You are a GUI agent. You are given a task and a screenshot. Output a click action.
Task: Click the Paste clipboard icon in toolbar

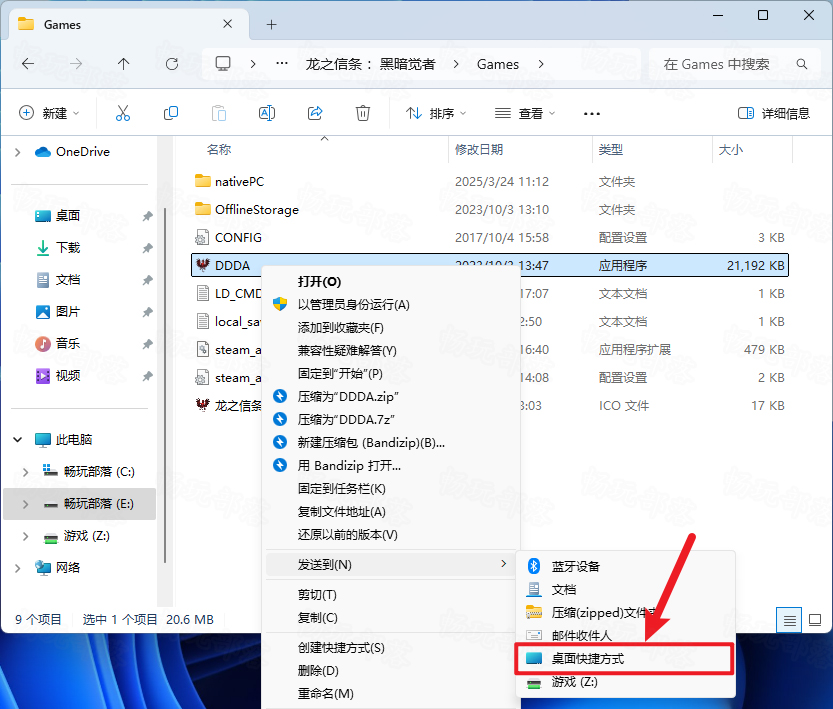[x=219, y=113]
